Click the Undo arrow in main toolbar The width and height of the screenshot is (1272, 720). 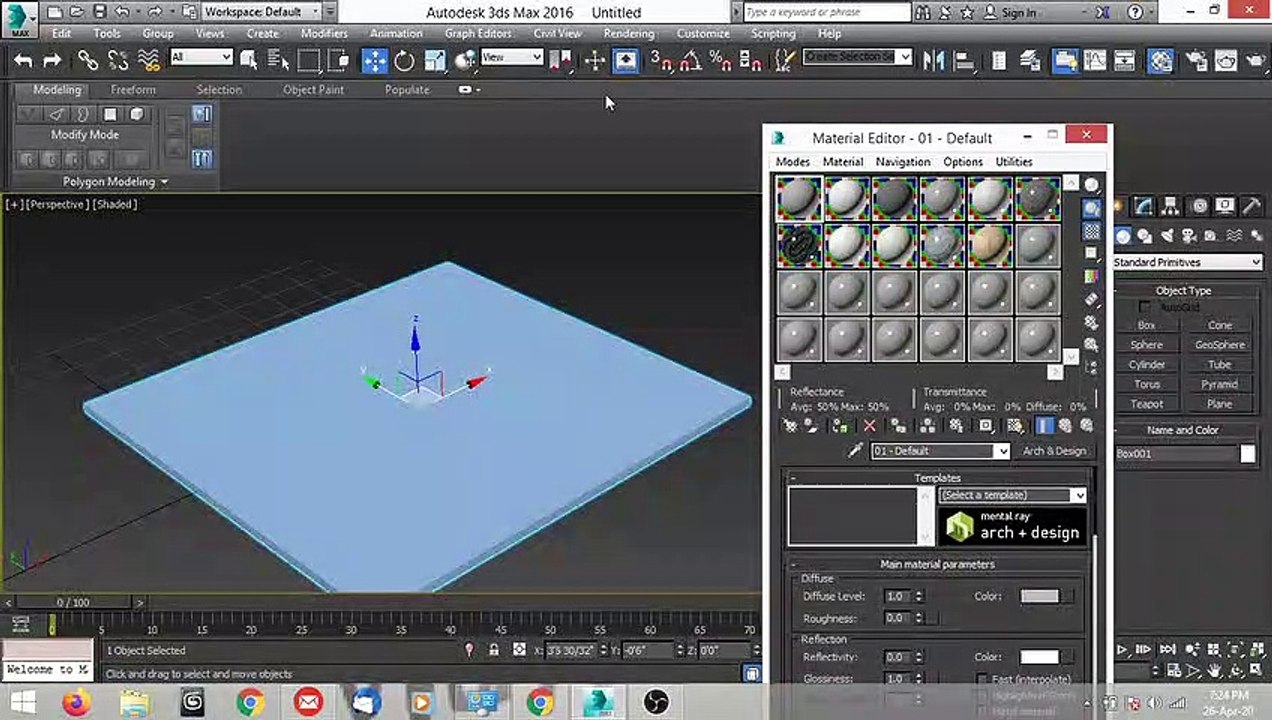(x=23, y=60)
